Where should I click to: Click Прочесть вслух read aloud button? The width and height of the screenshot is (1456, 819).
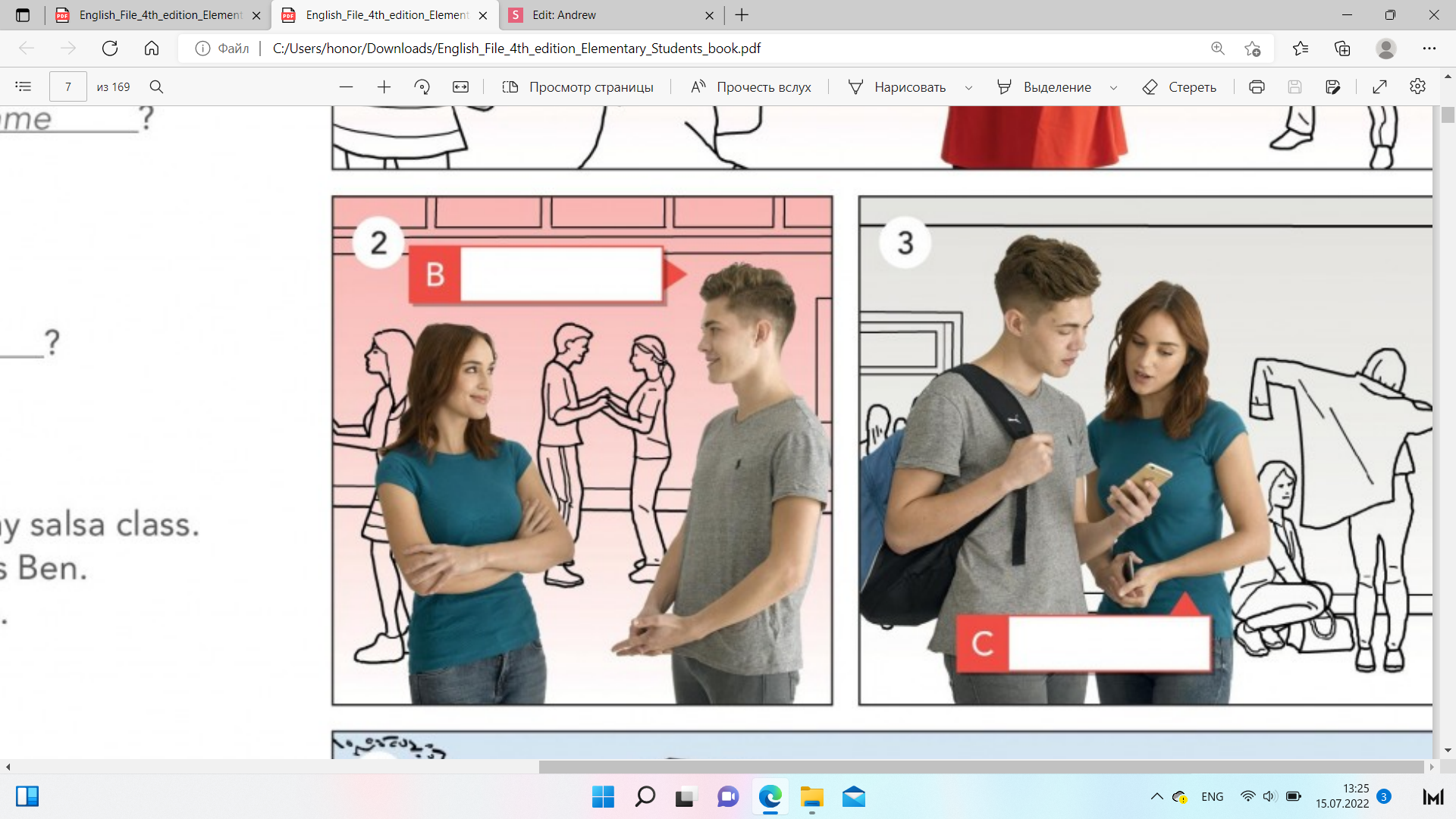point(751,87)
